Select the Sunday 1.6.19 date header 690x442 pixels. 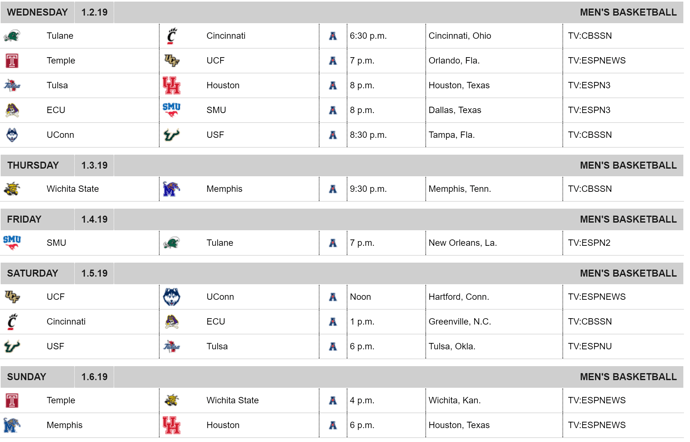57,377
